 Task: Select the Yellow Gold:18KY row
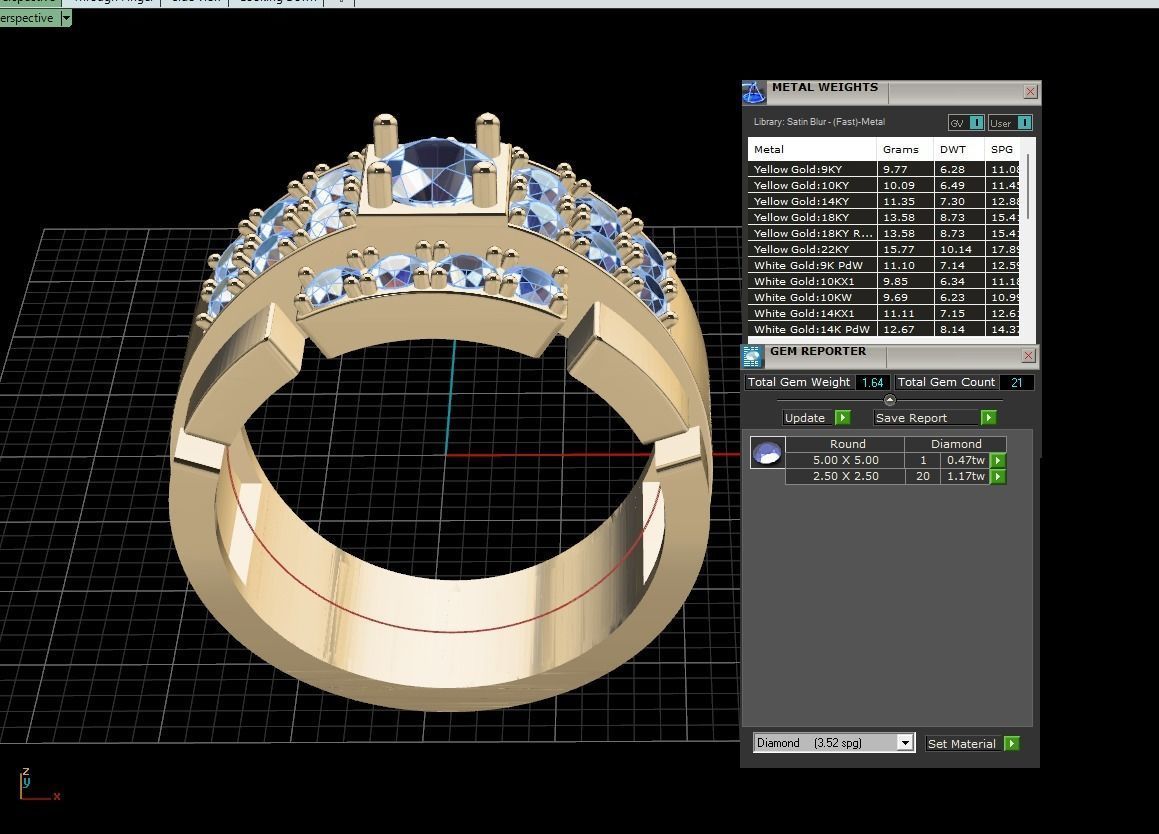click(883, 217)
